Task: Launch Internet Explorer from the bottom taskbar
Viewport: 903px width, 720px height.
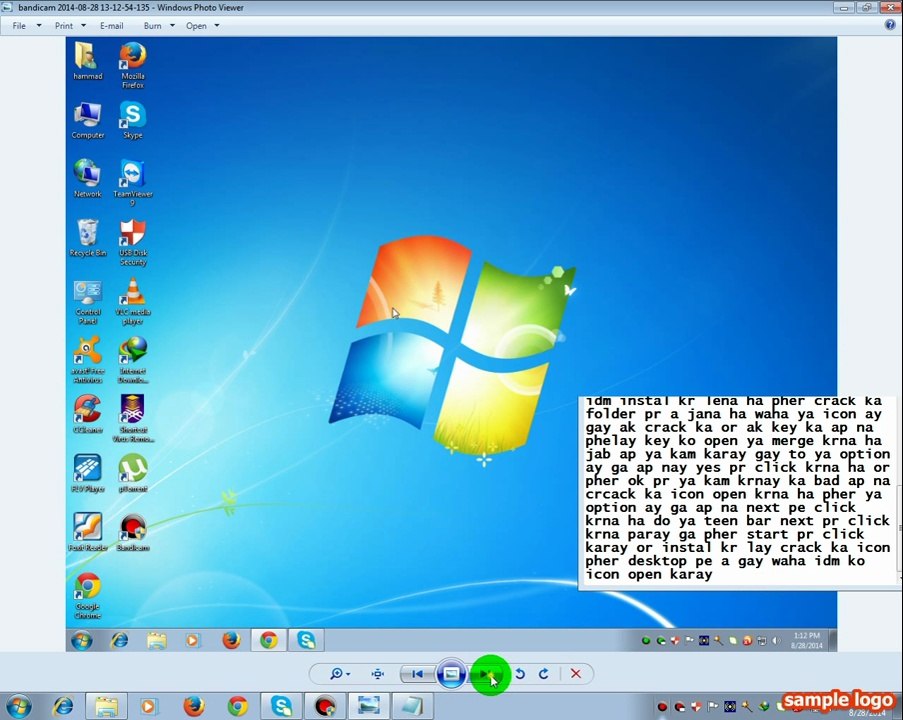Action: [63, 706]
